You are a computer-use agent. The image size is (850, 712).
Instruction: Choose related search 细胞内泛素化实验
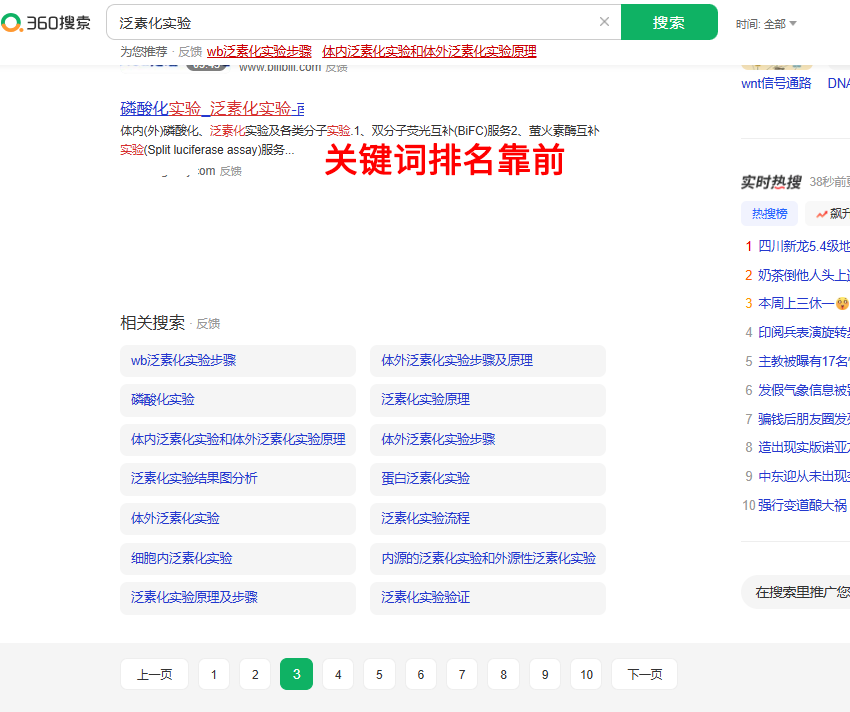(181, 558)
